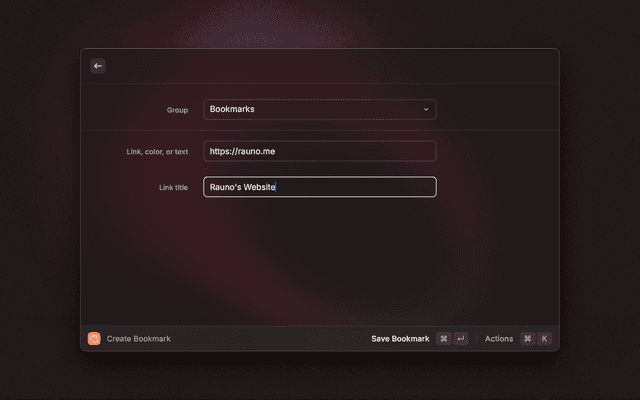Image resolution: width=640 pixels, height=400 pixels.
Task: Click the Command key icon beside Save Bookmark
Action: pos(443,339)
